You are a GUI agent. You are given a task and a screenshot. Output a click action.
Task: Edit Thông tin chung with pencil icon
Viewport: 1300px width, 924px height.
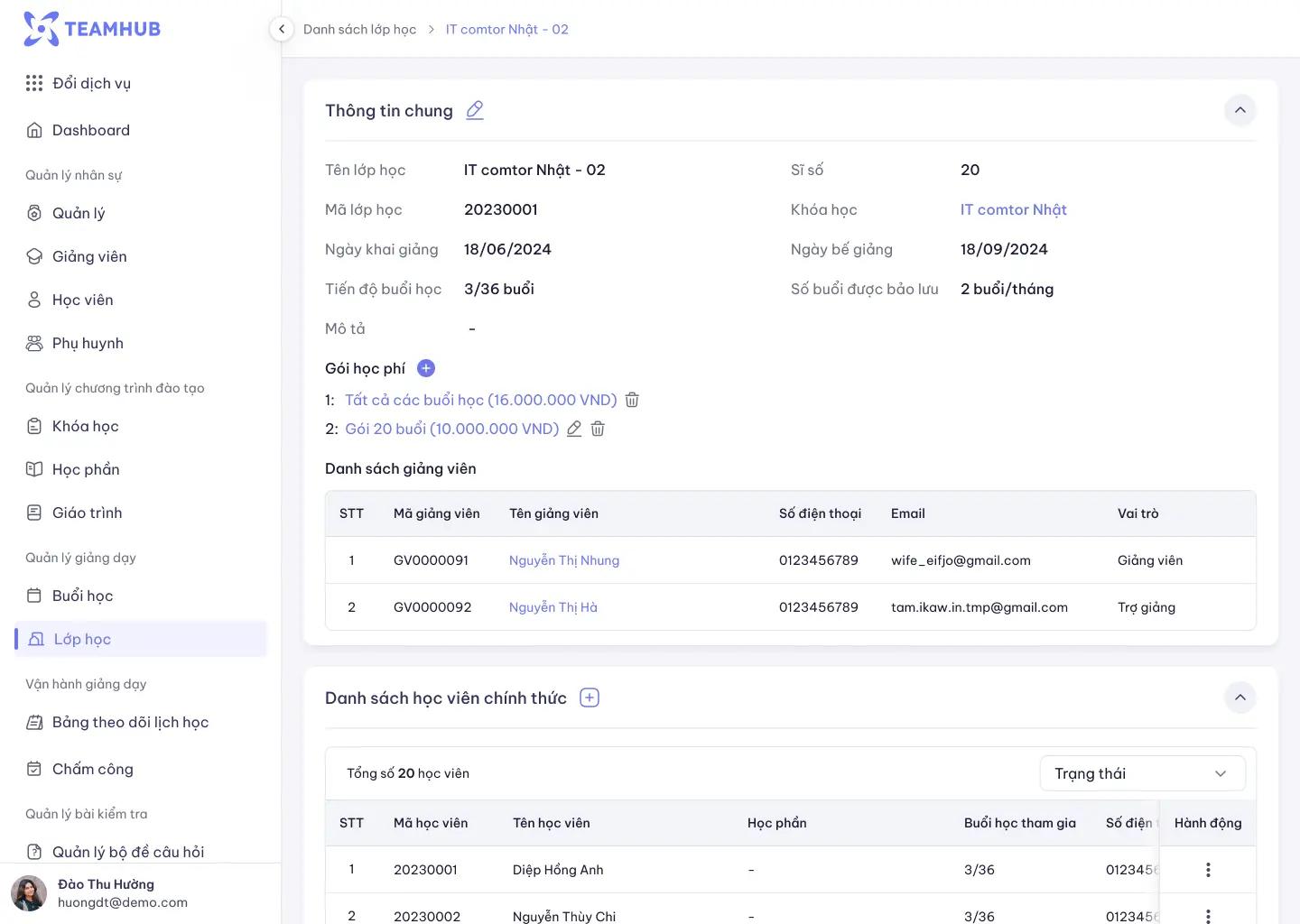tap(475, 110)
